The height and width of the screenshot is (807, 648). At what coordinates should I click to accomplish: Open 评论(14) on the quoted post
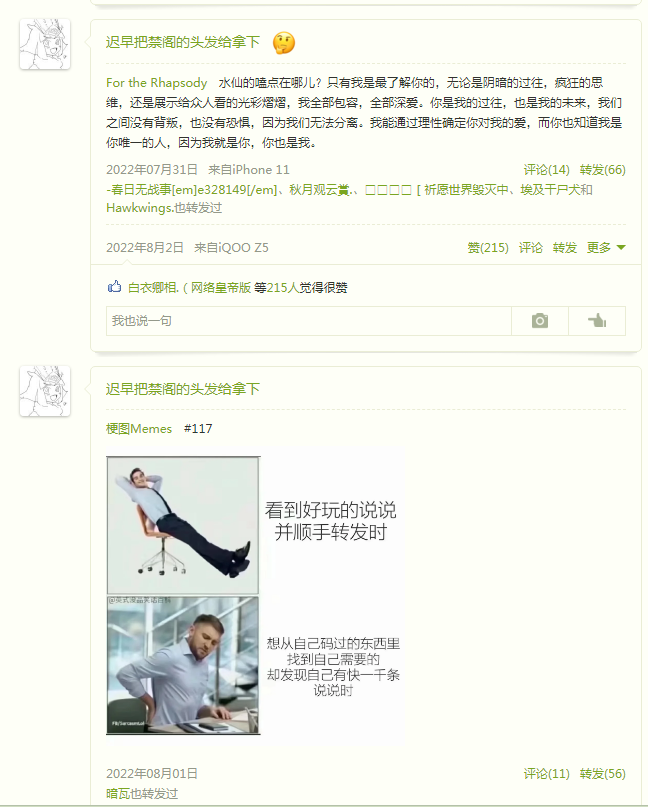pos(546,169)
